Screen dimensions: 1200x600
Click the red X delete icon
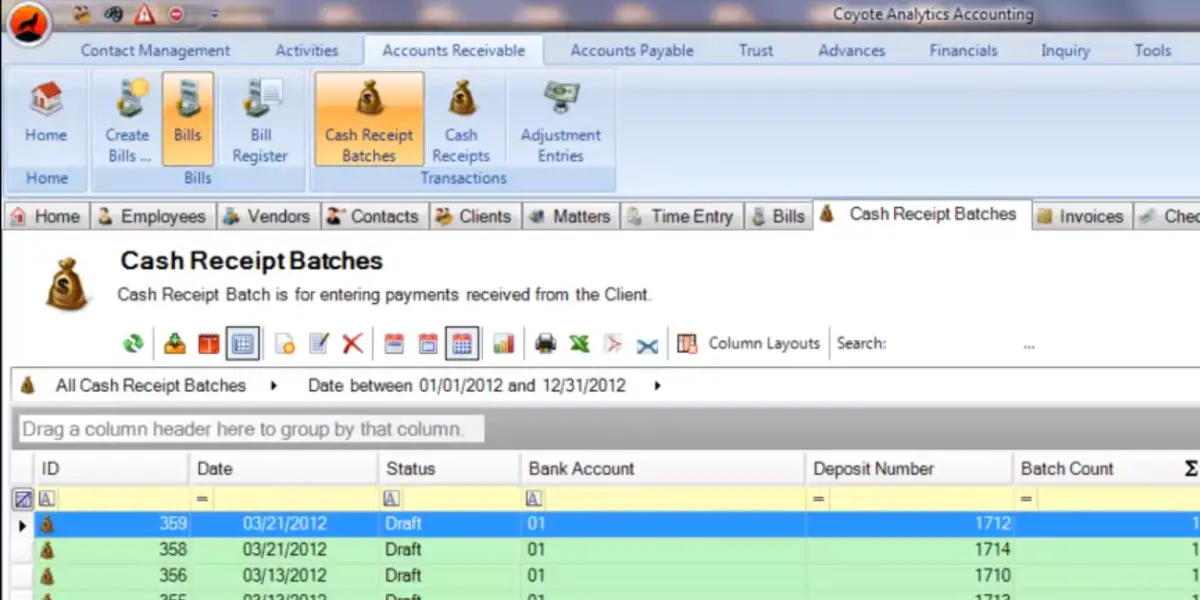pyautogui.click(x=352, y=344)
